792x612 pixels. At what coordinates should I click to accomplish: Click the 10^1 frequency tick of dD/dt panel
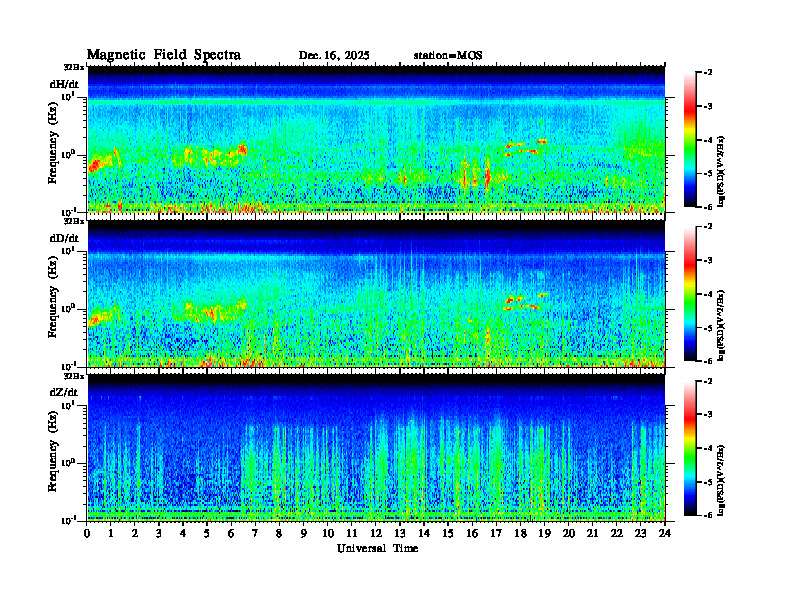tap(68, 251)
